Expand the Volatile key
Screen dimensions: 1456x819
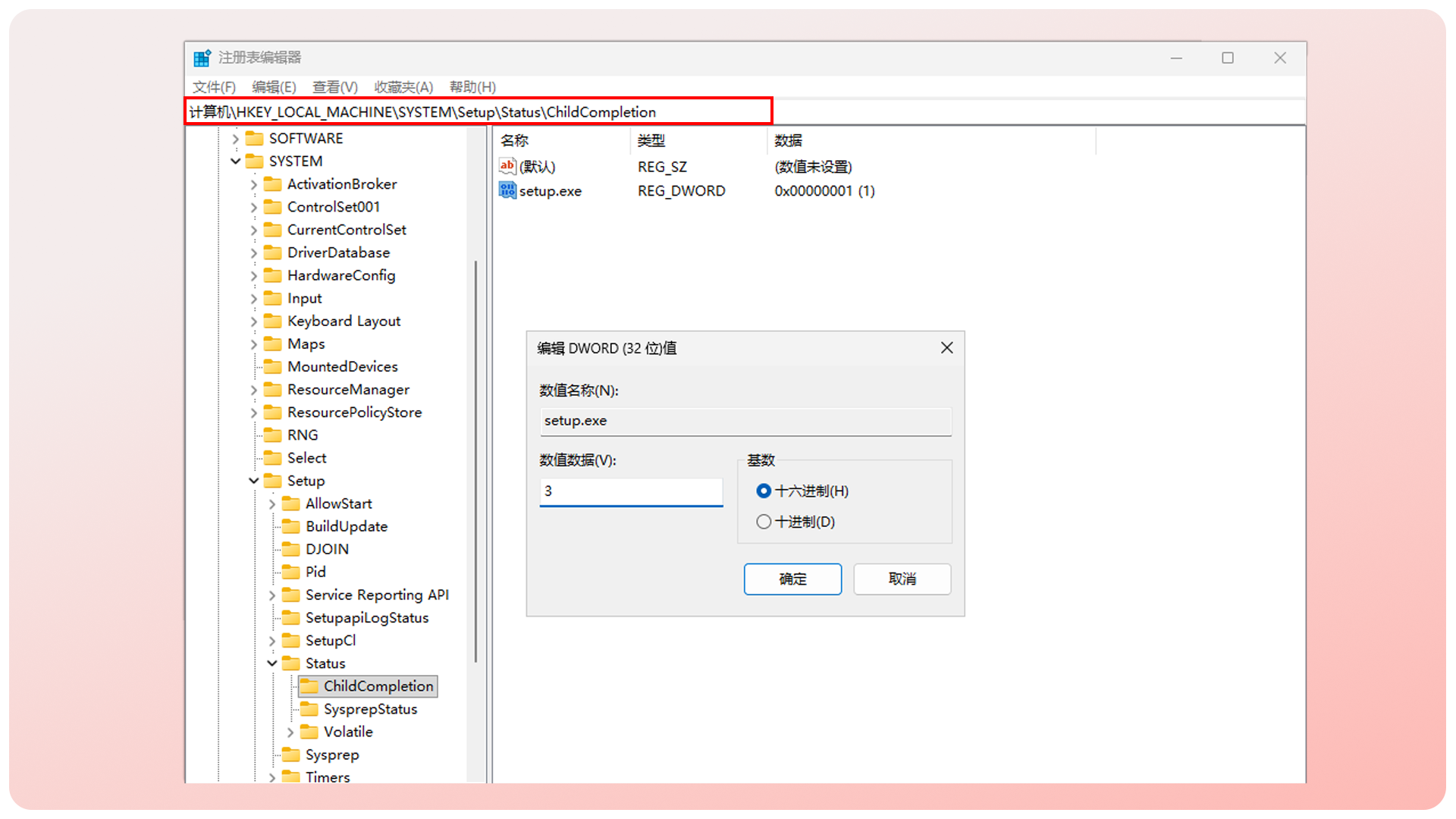click(290, 733)
